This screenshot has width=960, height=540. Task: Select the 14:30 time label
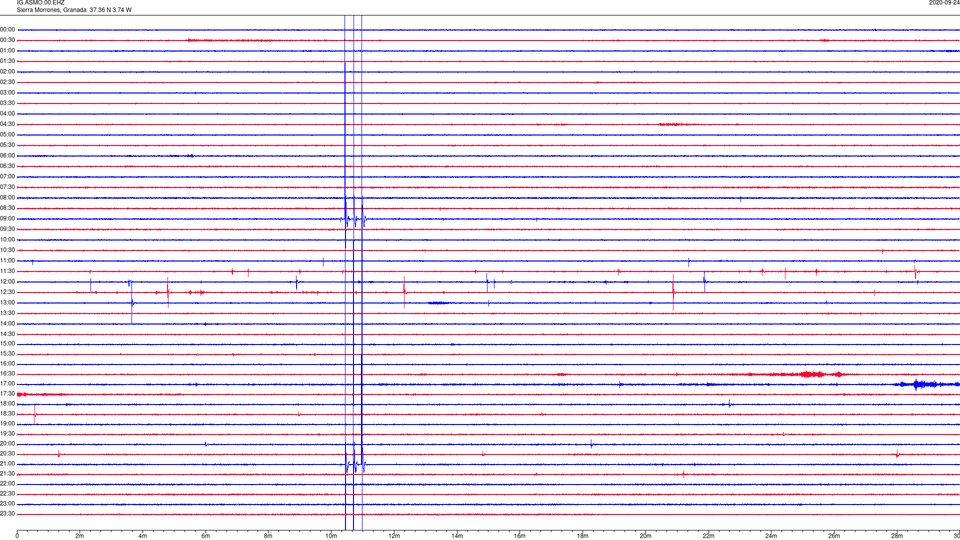(x=7, y=334)
